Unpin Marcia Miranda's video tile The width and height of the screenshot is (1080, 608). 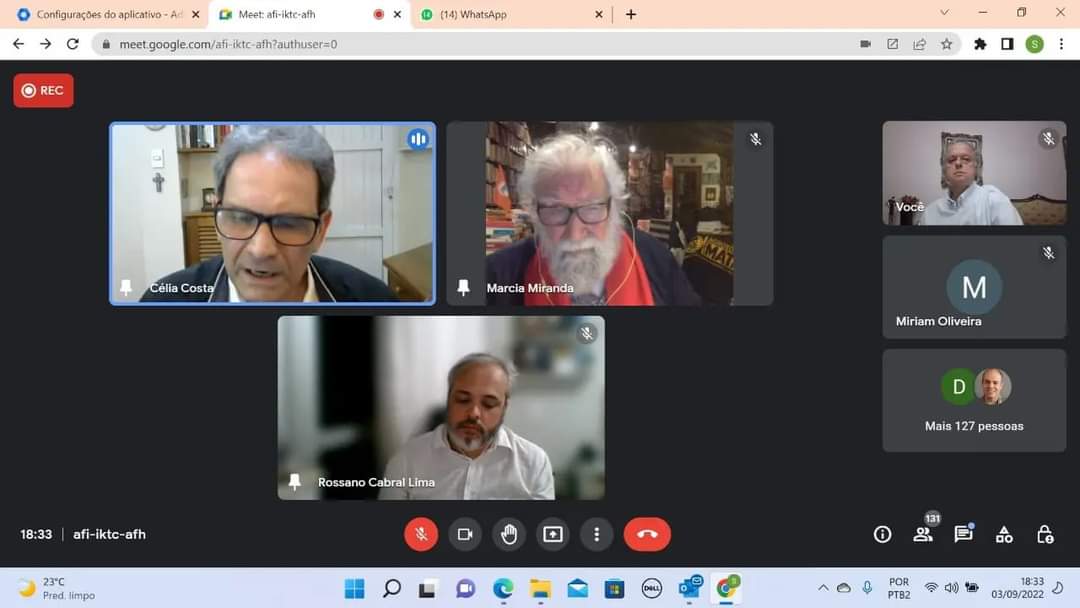coord(464,287)
